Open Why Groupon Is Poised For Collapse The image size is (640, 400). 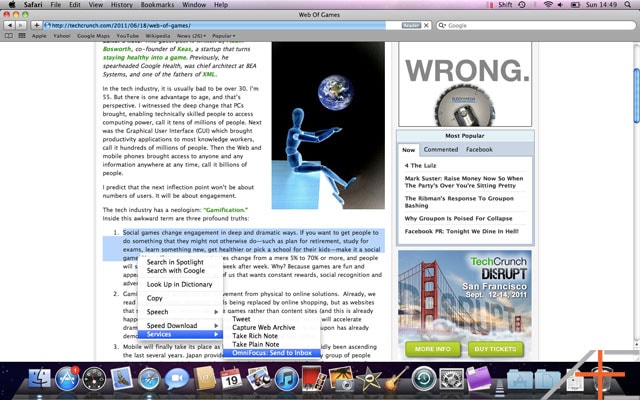click(x=458, y=218)
